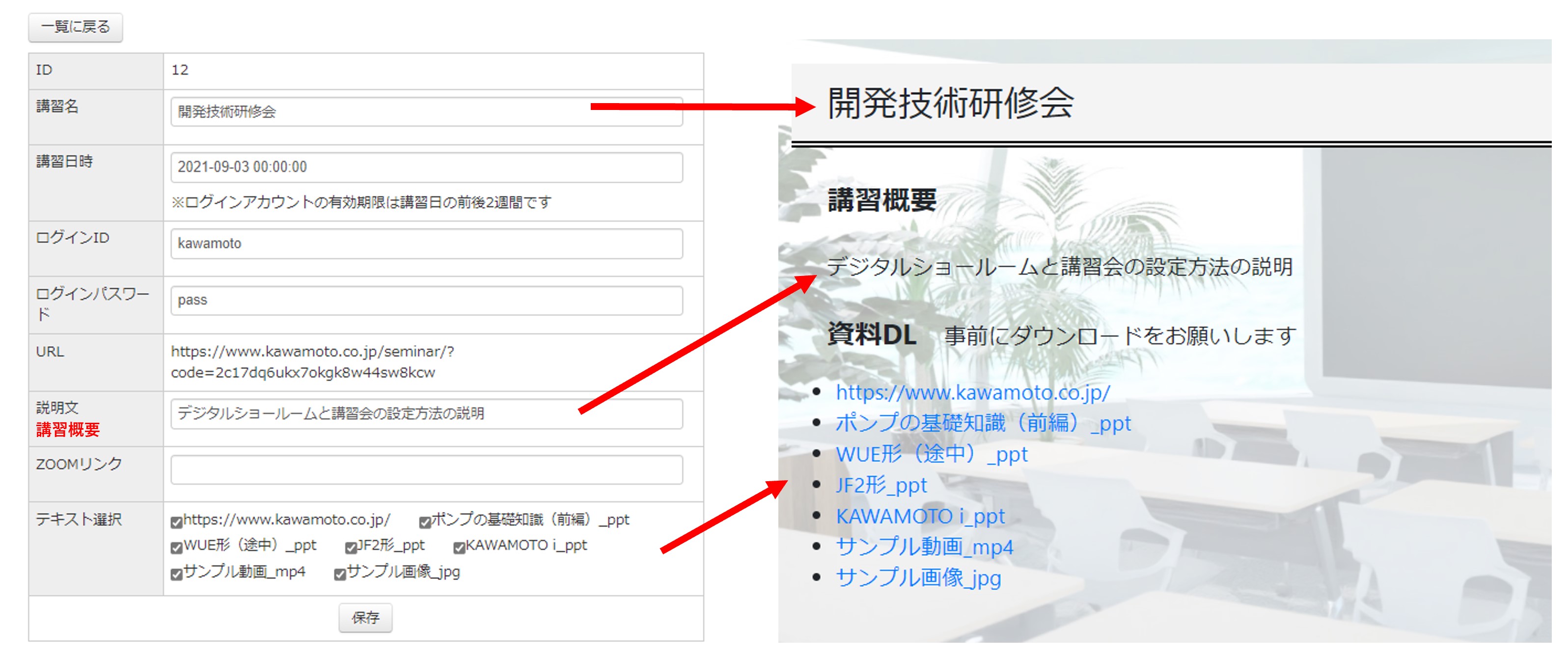Open https://www.kawamoto.co.jp/ link in 資料DL list
This screenshot has width=1568, height=655.
click(x=973, y=392)
